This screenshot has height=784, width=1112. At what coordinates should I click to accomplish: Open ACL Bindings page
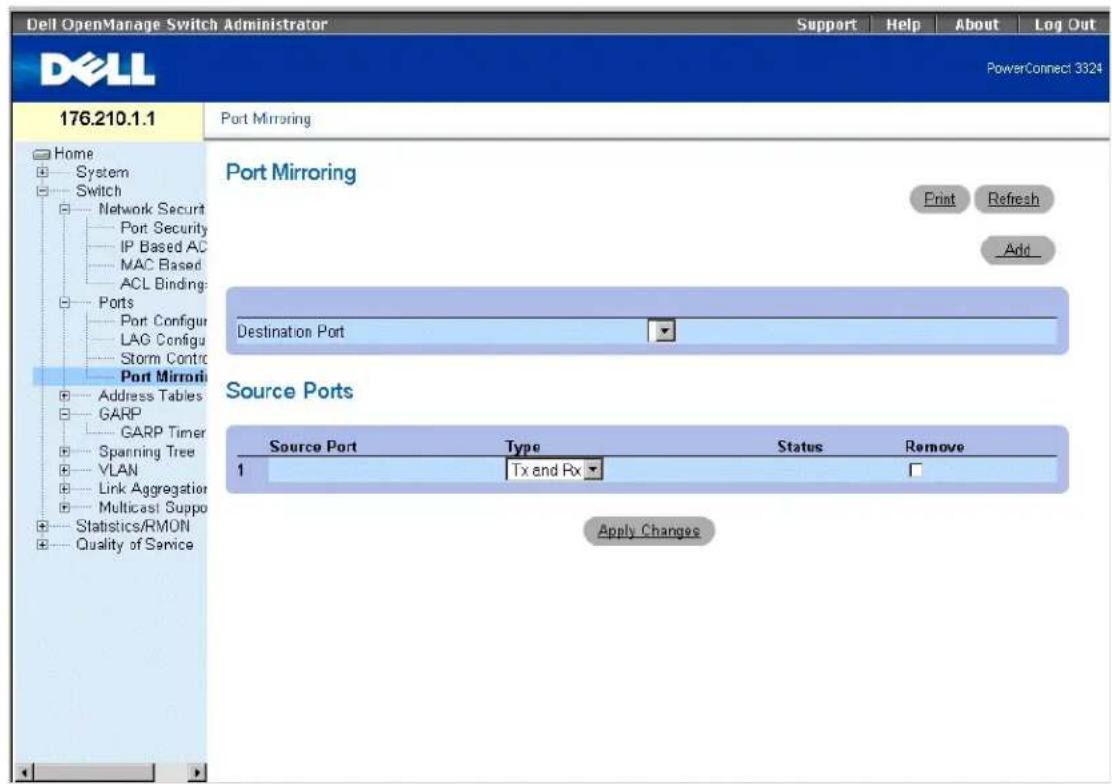click(164, 284)
